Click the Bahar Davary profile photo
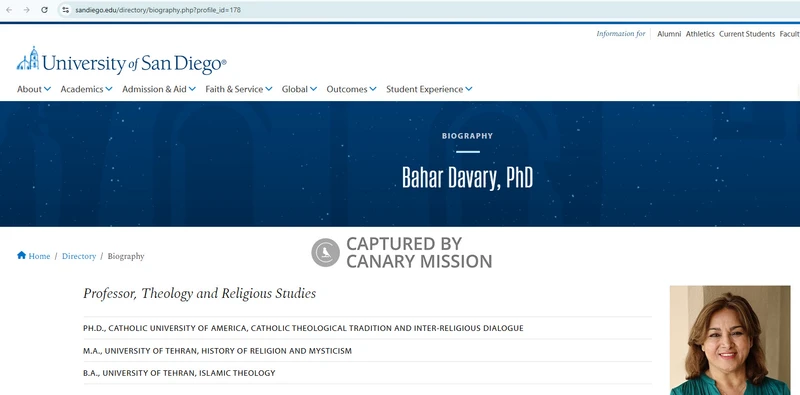Image resolution: width=800 pixels, height=395 pixels. [x=730, y=340]
